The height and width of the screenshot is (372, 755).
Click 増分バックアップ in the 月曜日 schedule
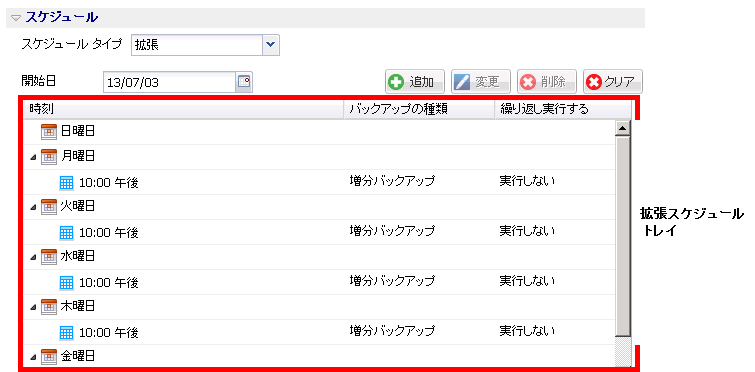pos(392,180)
